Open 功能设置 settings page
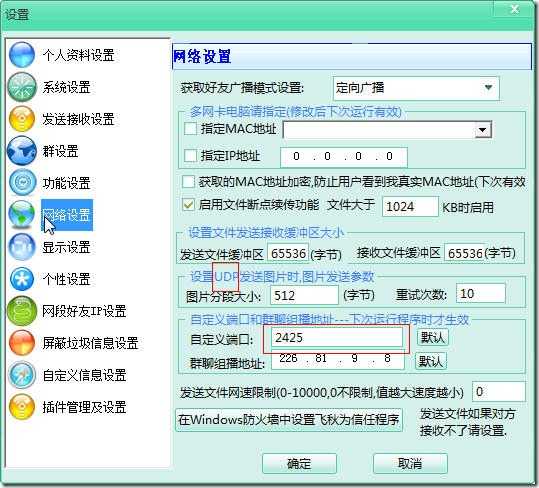539x488 pixels. tap(66, 183)
